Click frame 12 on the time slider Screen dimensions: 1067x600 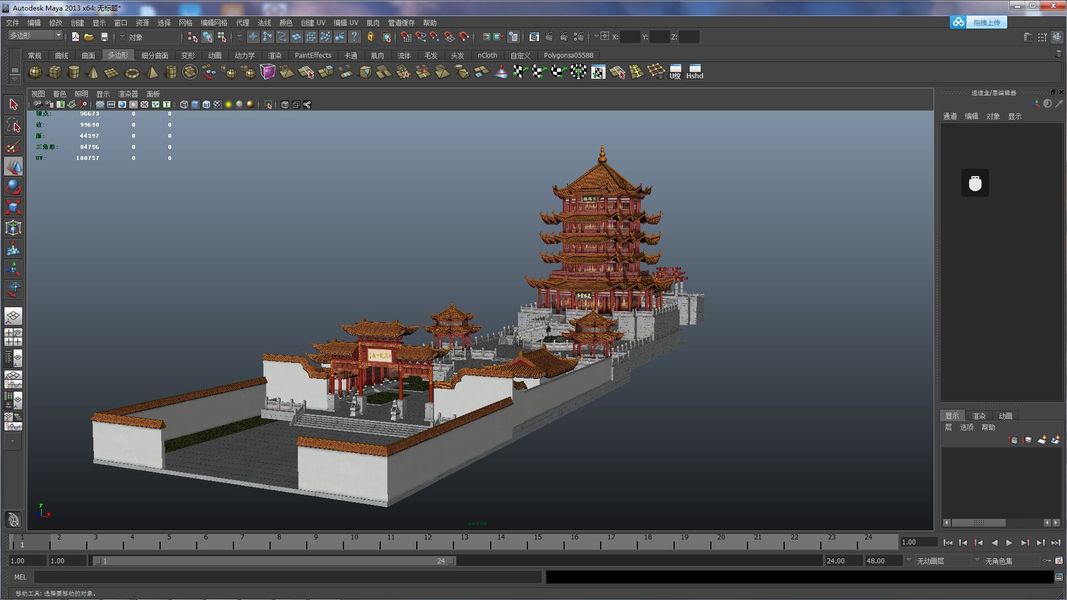pyautogui.click(x=427, y=542)
